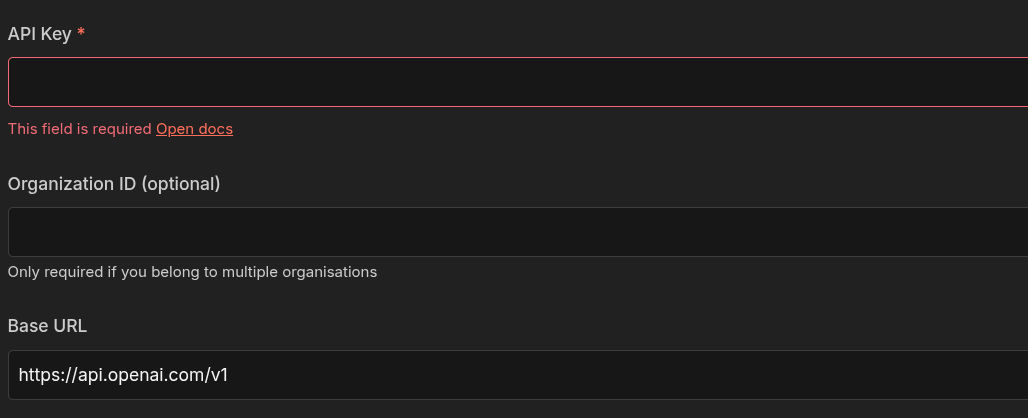This screenshot has height=418, width=1028.
Task: Click the Base URL label text
Action: 47,326
